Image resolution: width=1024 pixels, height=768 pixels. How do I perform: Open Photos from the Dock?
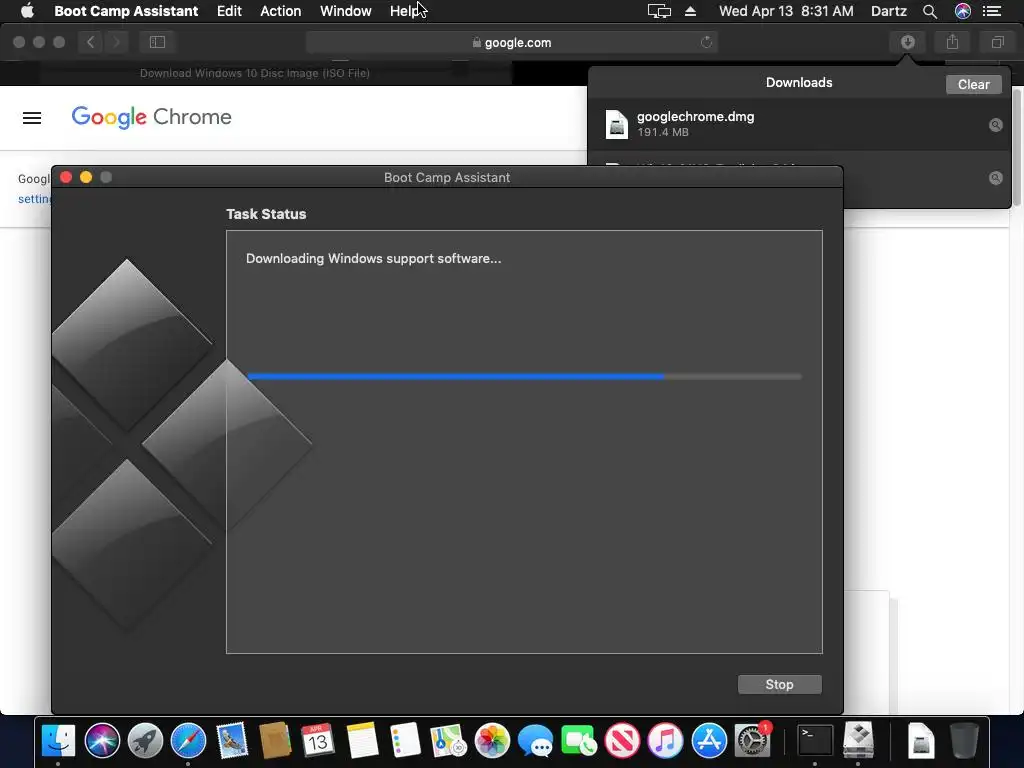pos(492,741)
